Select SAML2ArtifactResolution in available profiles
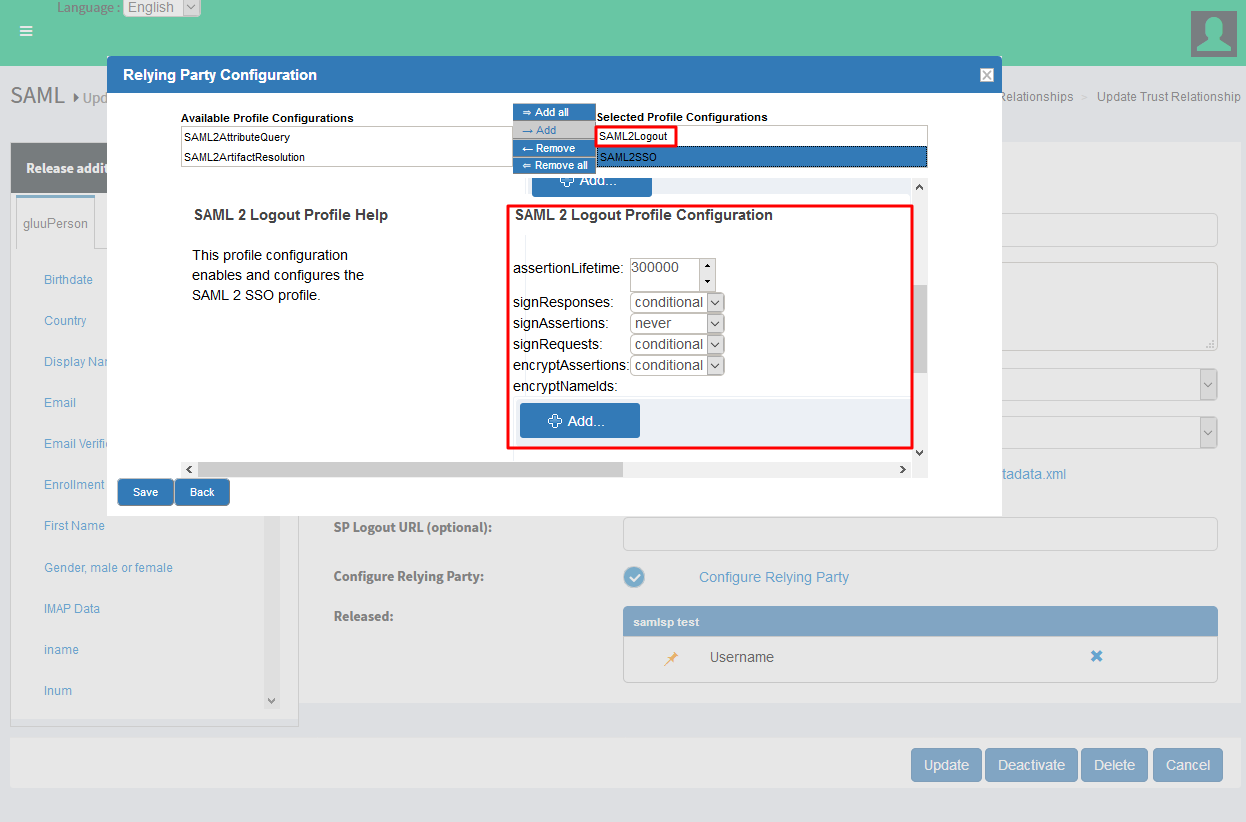The height and width of the screenshot is (822, 1246). (x=347, y=157)
